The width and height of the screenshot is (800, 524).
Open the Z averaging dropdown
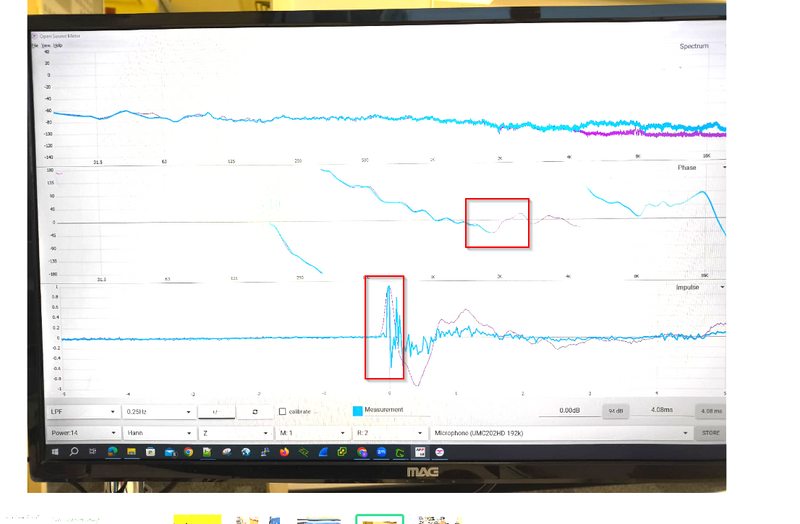tap(235, 433)
